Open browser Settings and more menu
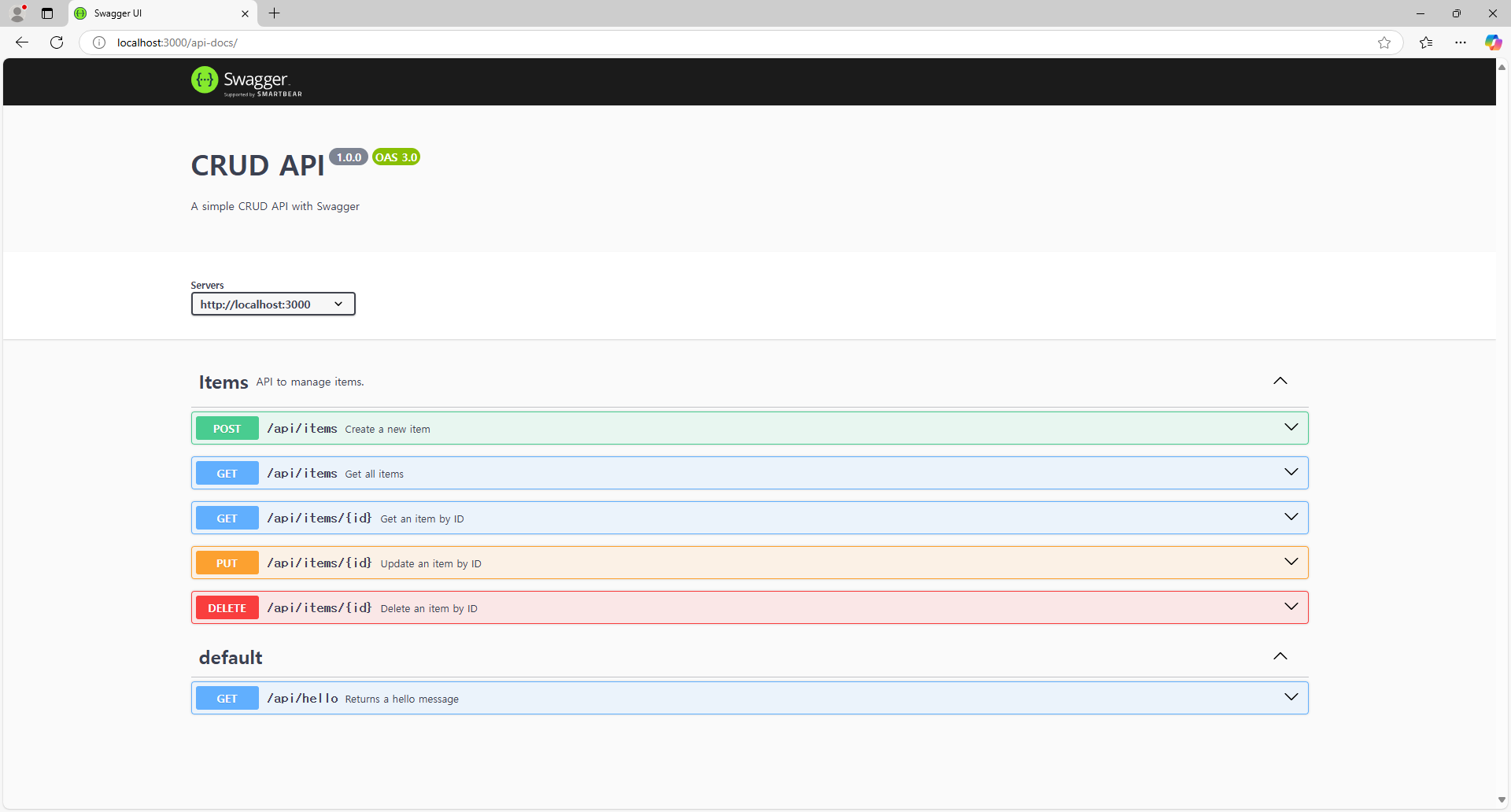The width and height of the screenshot is (1511, 812). pyautogui.click(x=1461, y=42)
